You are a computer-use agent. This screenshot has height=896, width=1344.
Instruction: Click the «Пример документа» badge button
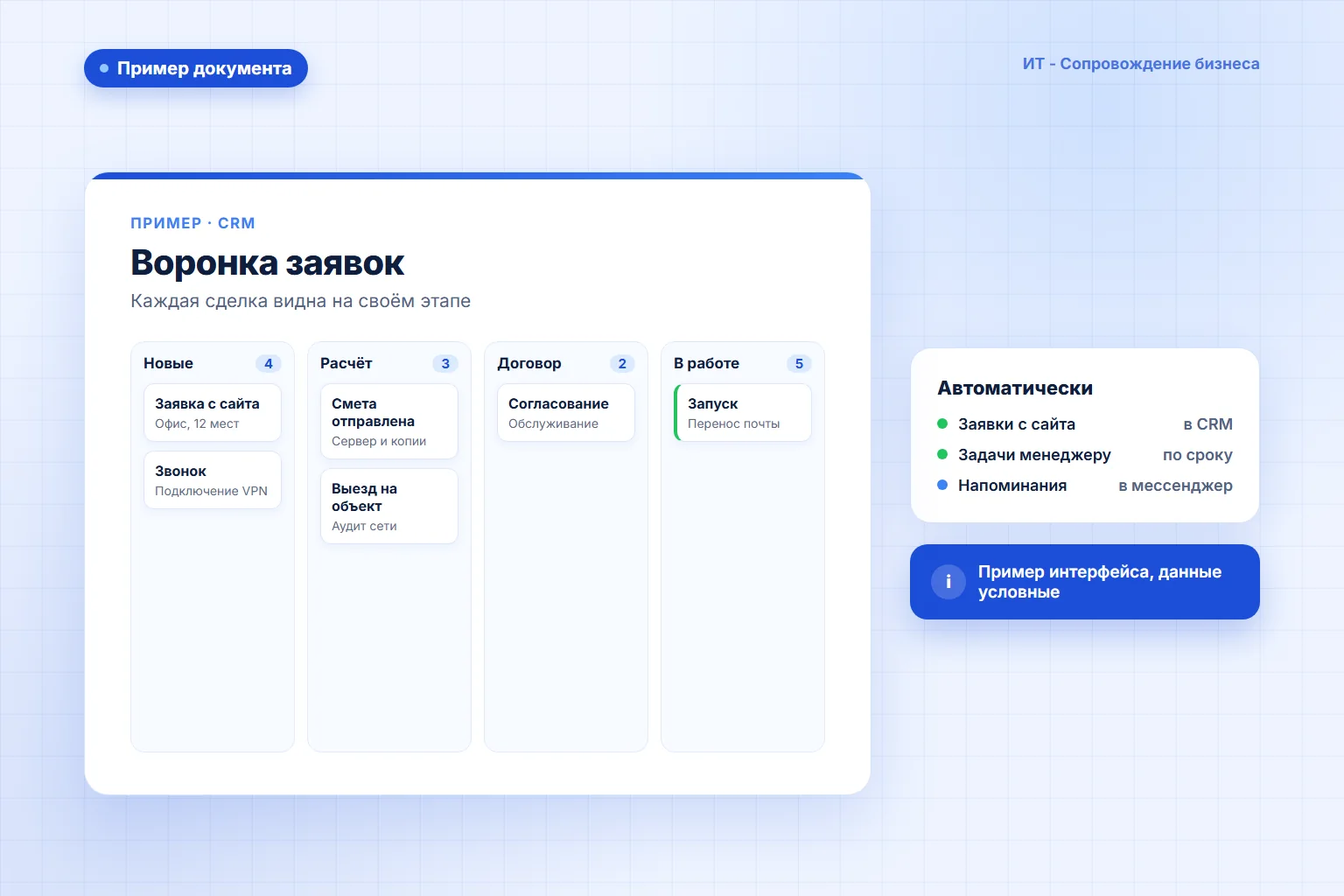(196, 68)
